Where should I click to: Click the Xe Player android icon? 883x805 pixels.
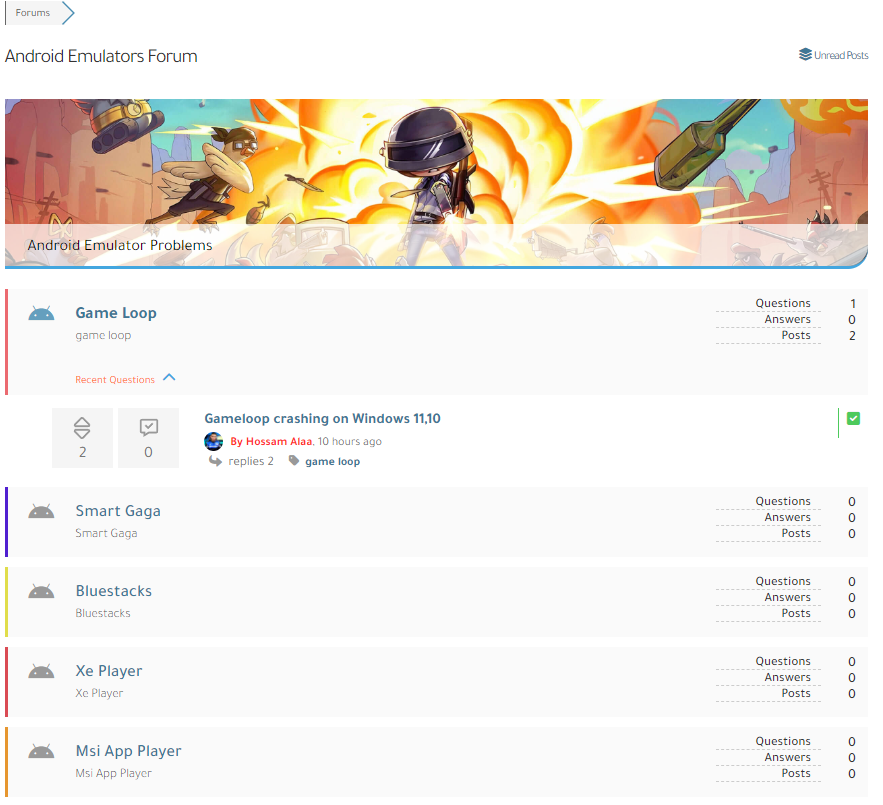(42, 671)
